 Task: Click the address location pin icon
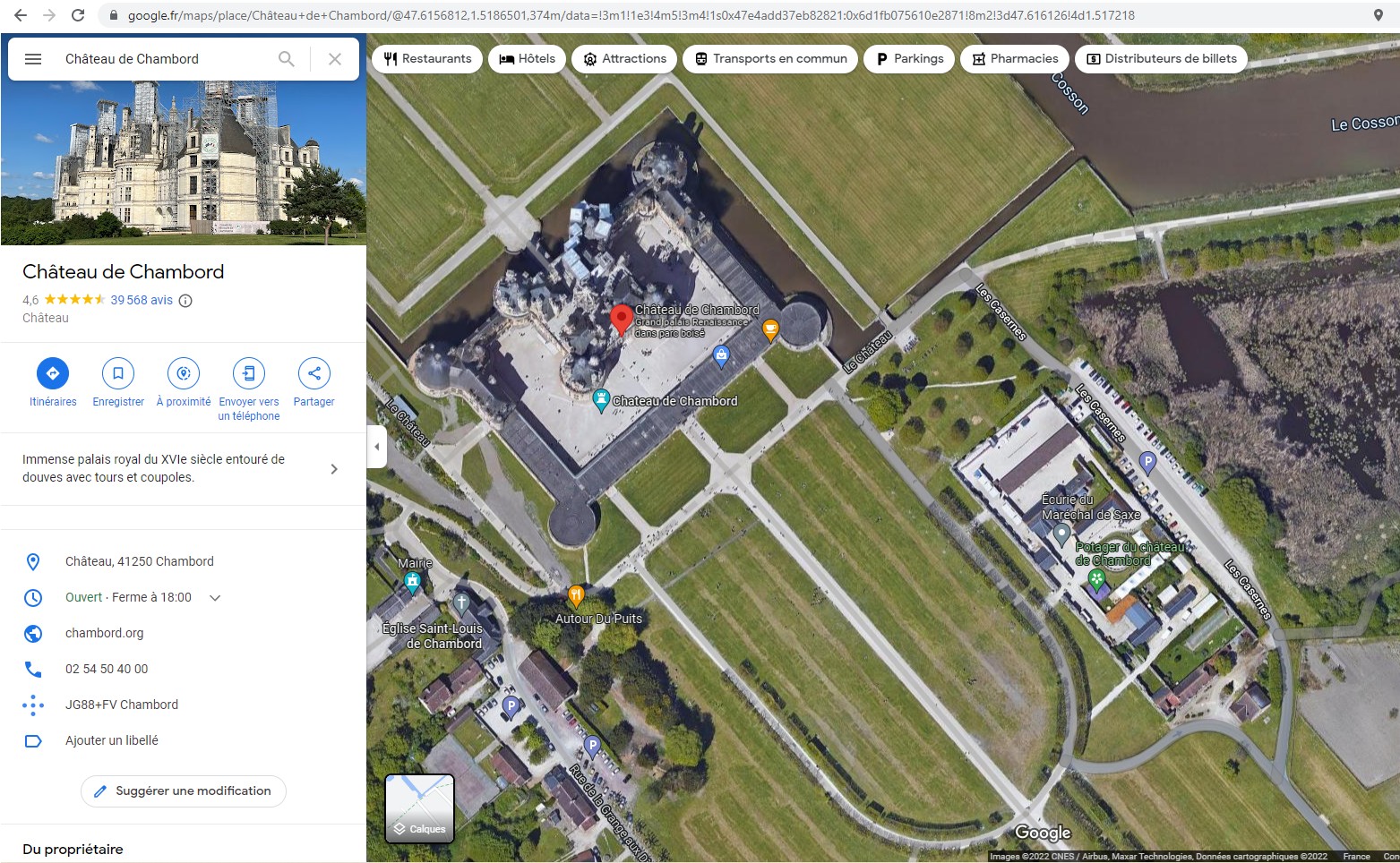pyautogui.click(x=33, y=562)
